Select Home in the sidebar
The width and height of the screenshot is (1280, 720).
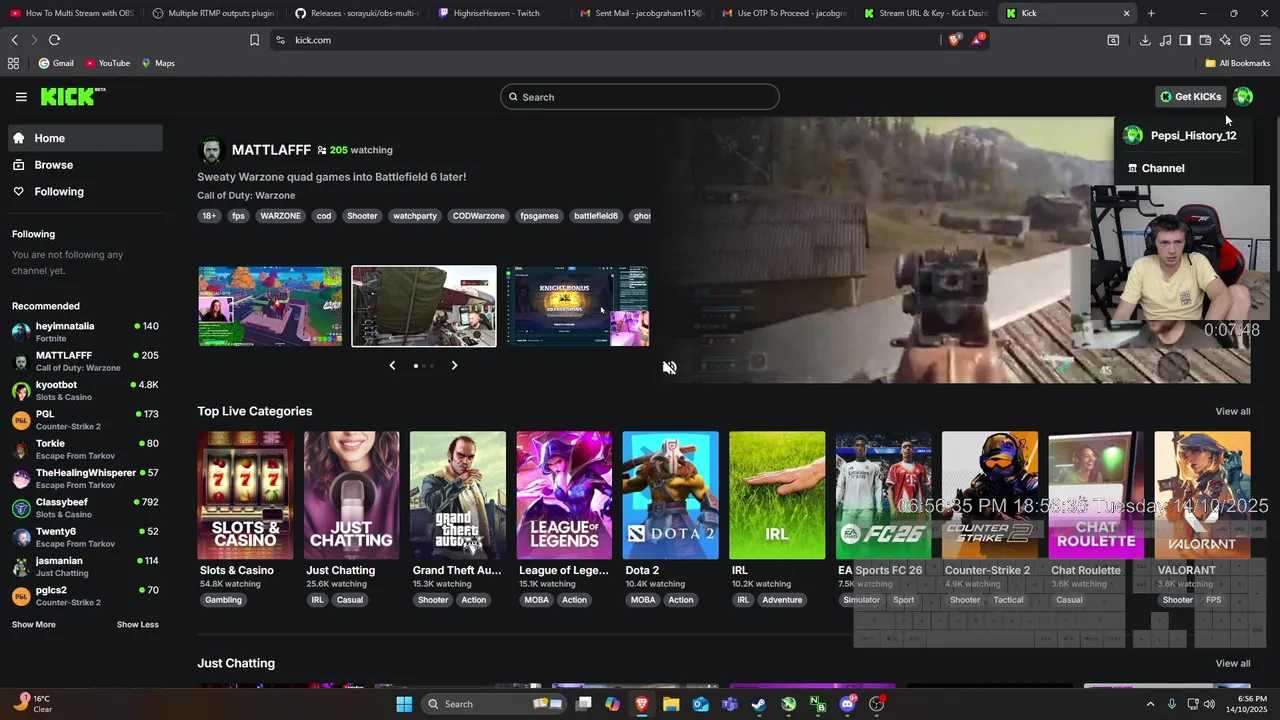pos(85,138)
